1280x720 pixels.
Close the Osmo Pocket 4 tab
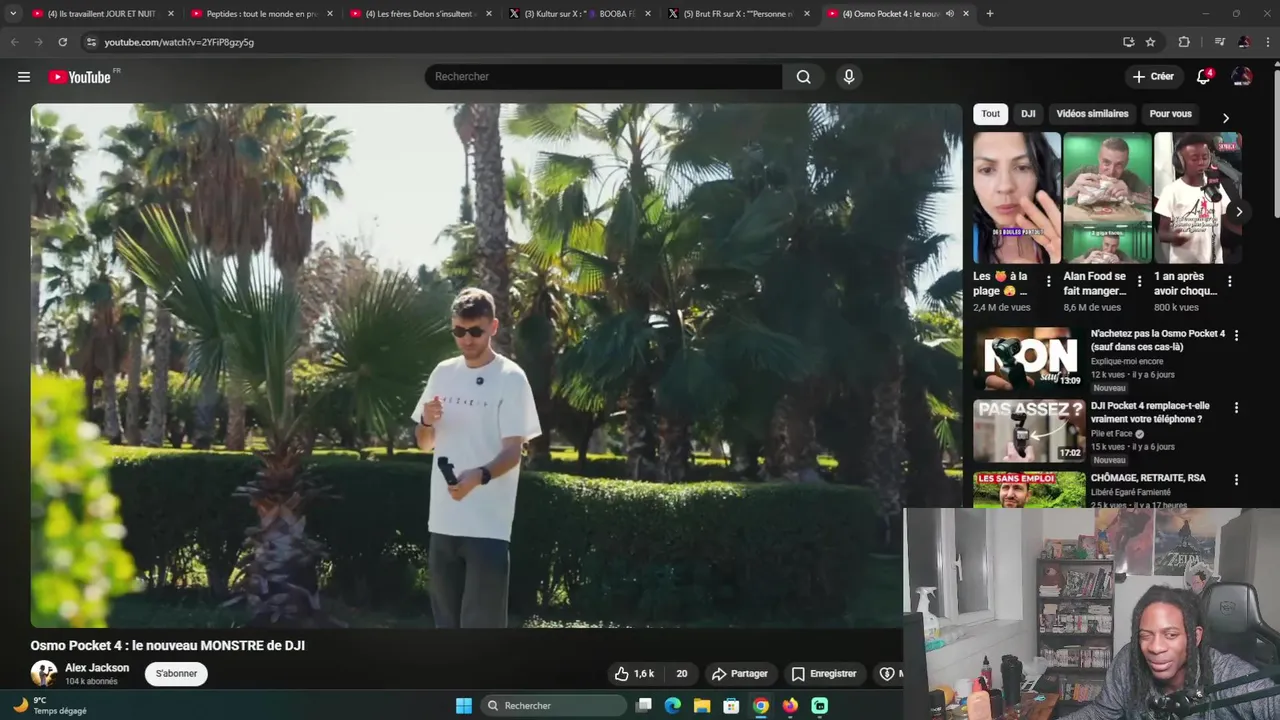tap(966, 14)
